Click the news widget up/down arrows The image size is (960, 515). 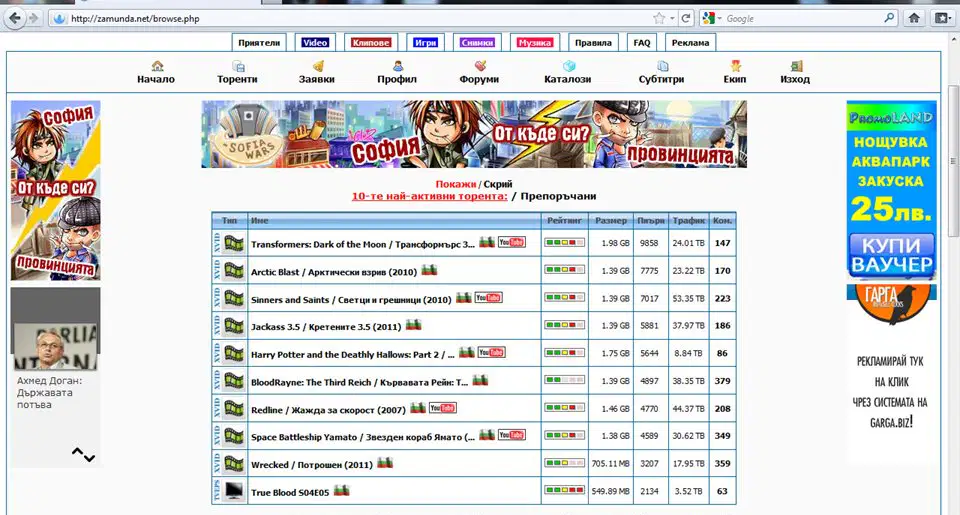point(83,454)
